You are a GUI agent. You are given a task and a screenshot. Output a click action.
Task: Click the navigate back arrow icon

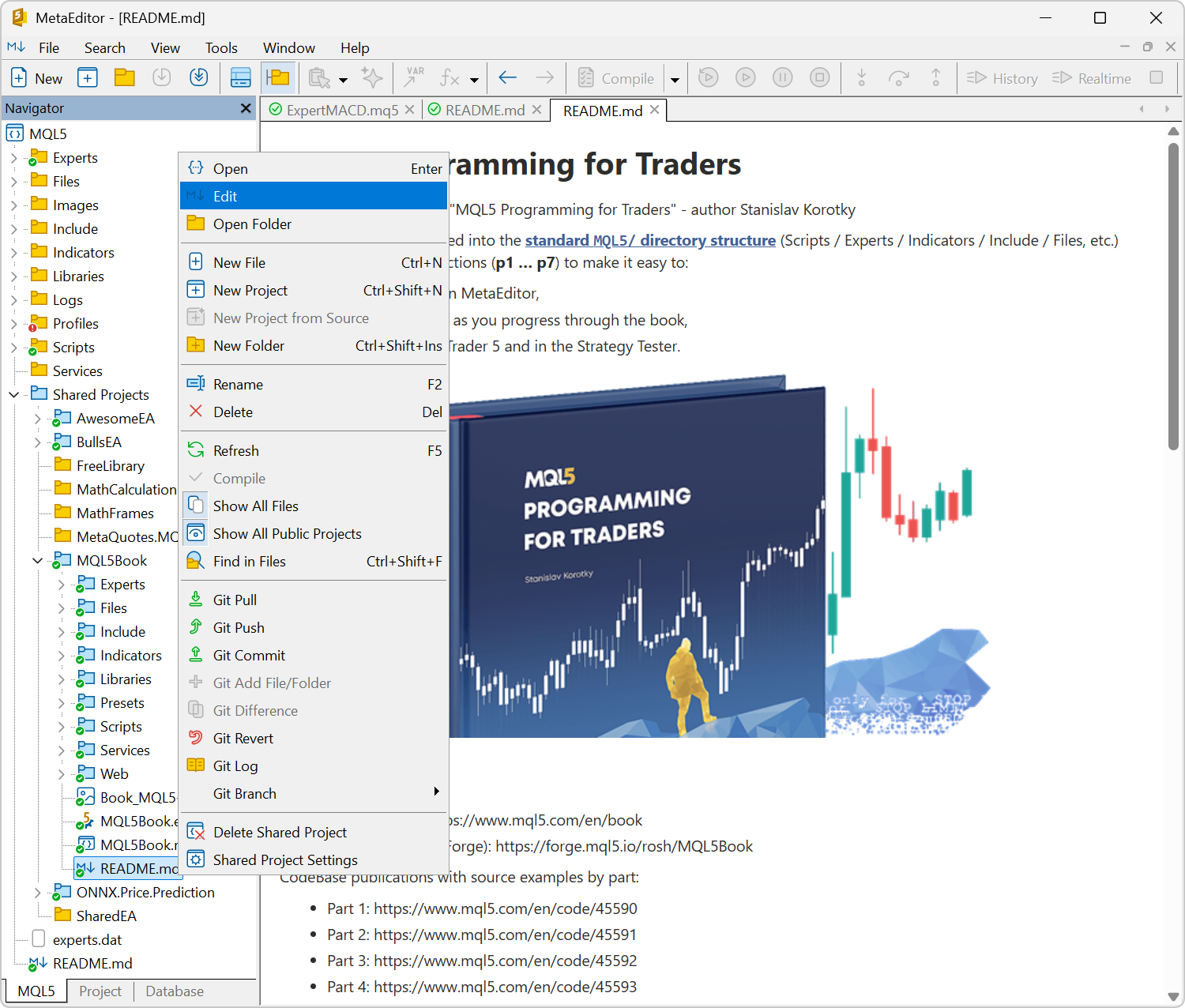click(x=508, y=78)
